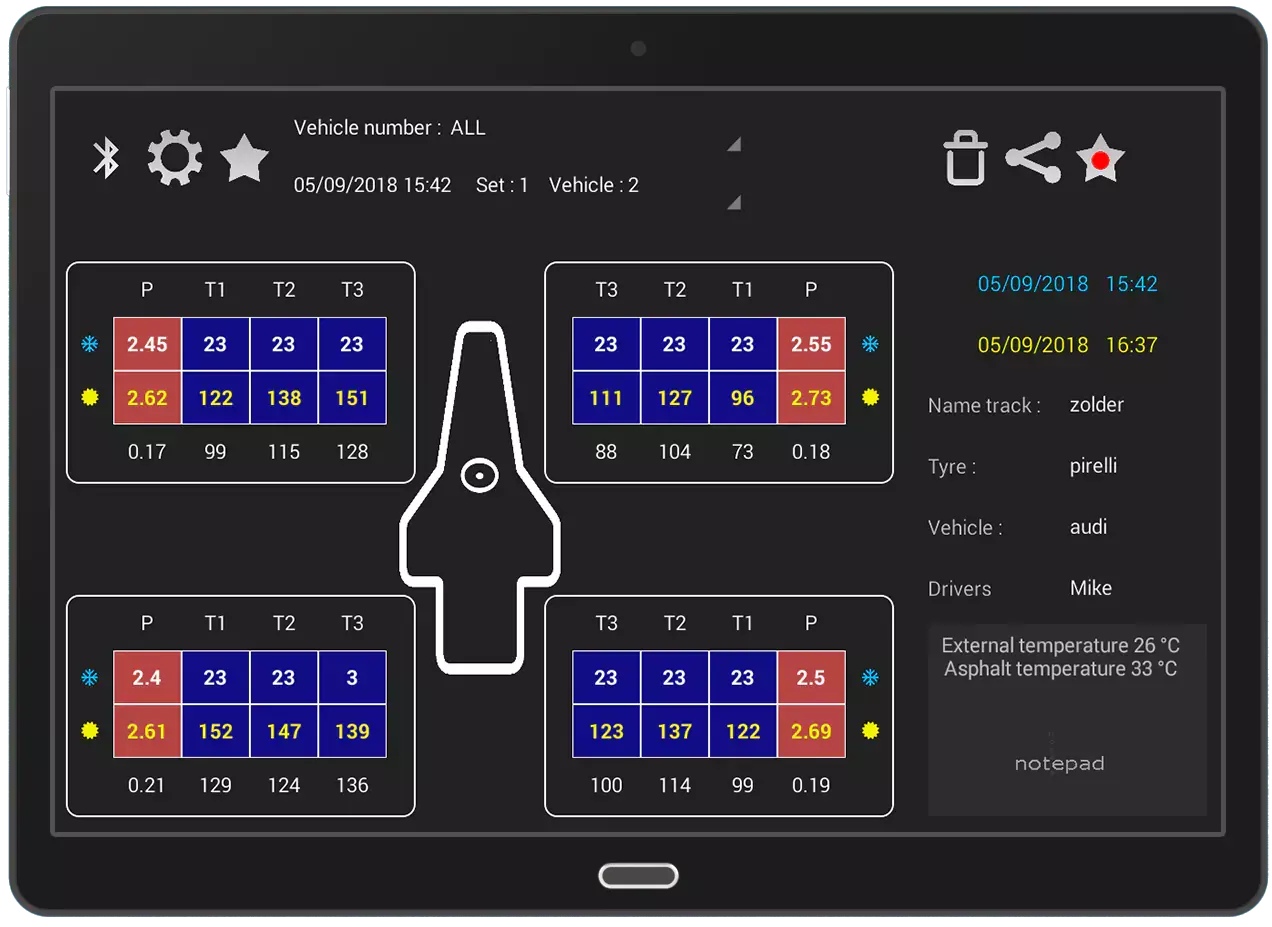This screenshot has width=1272, height=927.
Task: Select the hot pressure cell 2.61
Action: pyautogui.click(x=147, y=731)
